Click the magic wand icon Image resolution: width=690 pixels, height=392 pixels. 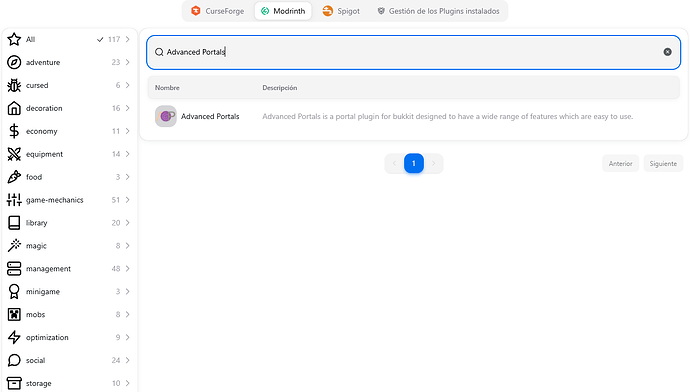point(14,245)
